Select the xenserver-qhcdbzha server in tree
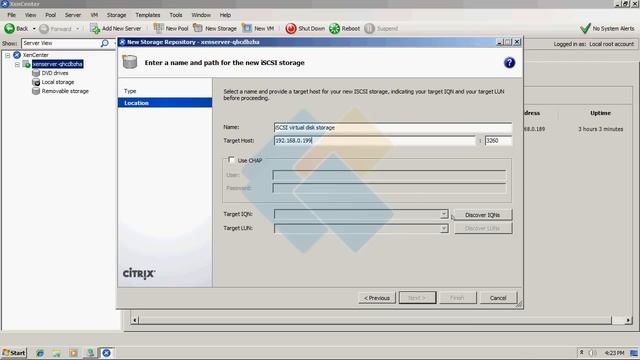 [x=58, y=64]
